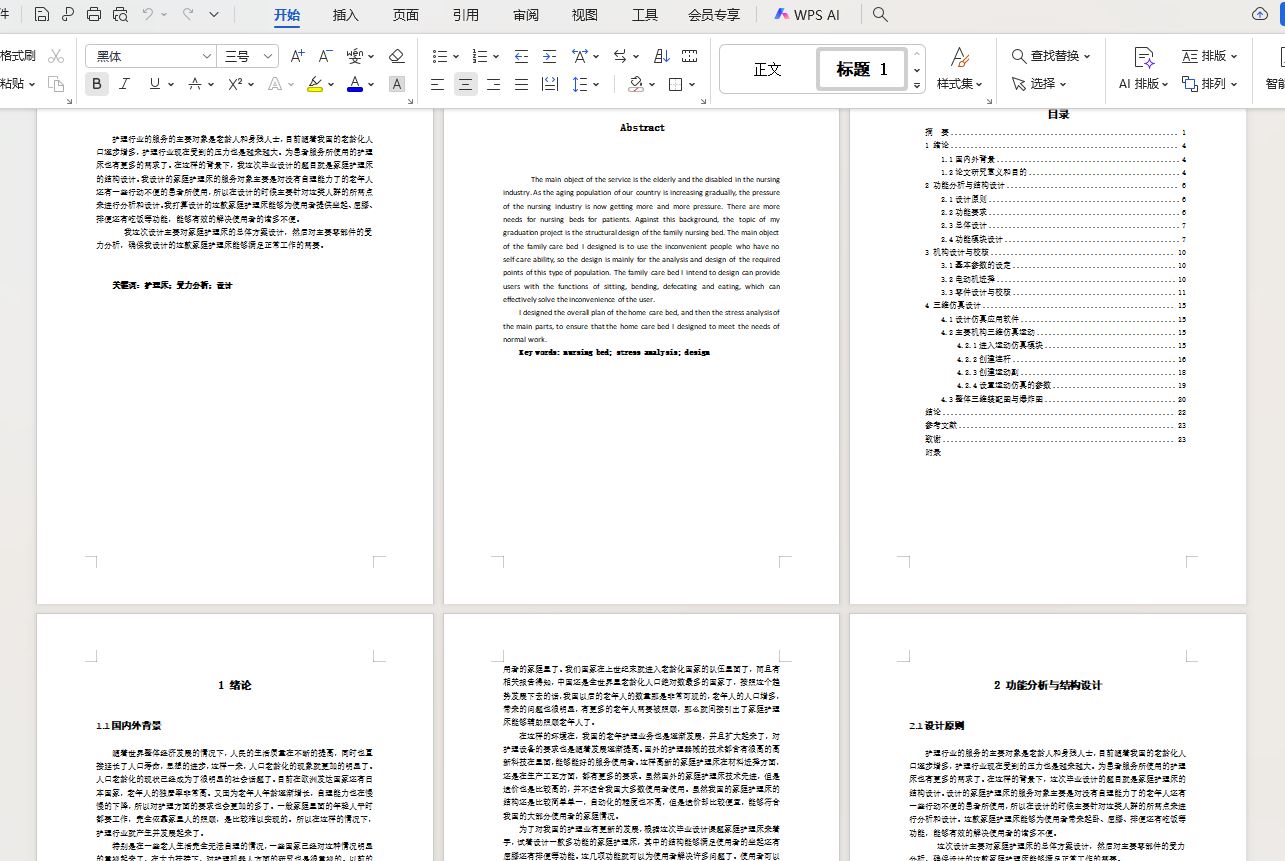The width and height of the screenshot is (1285, 861).
Task: Click the Redo arrow icon
Action: [x=188, y=14]
